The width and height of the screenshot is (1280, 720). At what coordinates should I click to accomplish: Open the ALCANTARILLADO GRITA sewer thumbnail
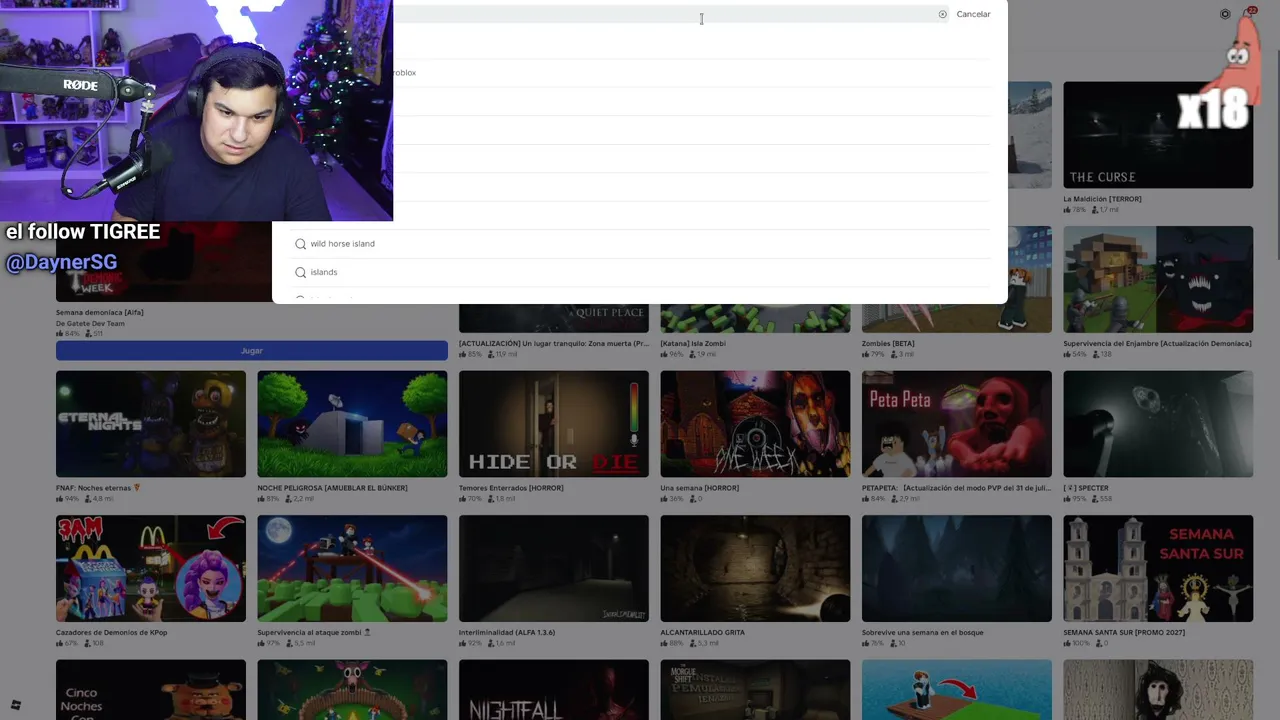(755, 568)
